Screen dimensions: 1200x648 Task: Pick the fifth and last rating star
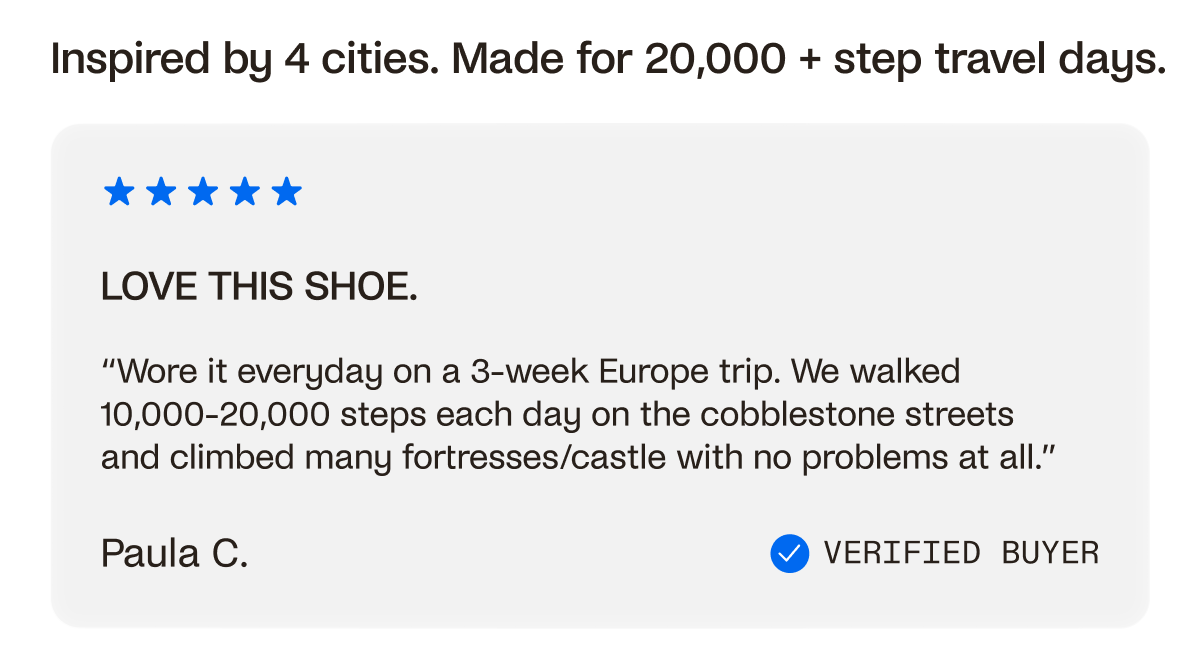click(x=287, y=191)
